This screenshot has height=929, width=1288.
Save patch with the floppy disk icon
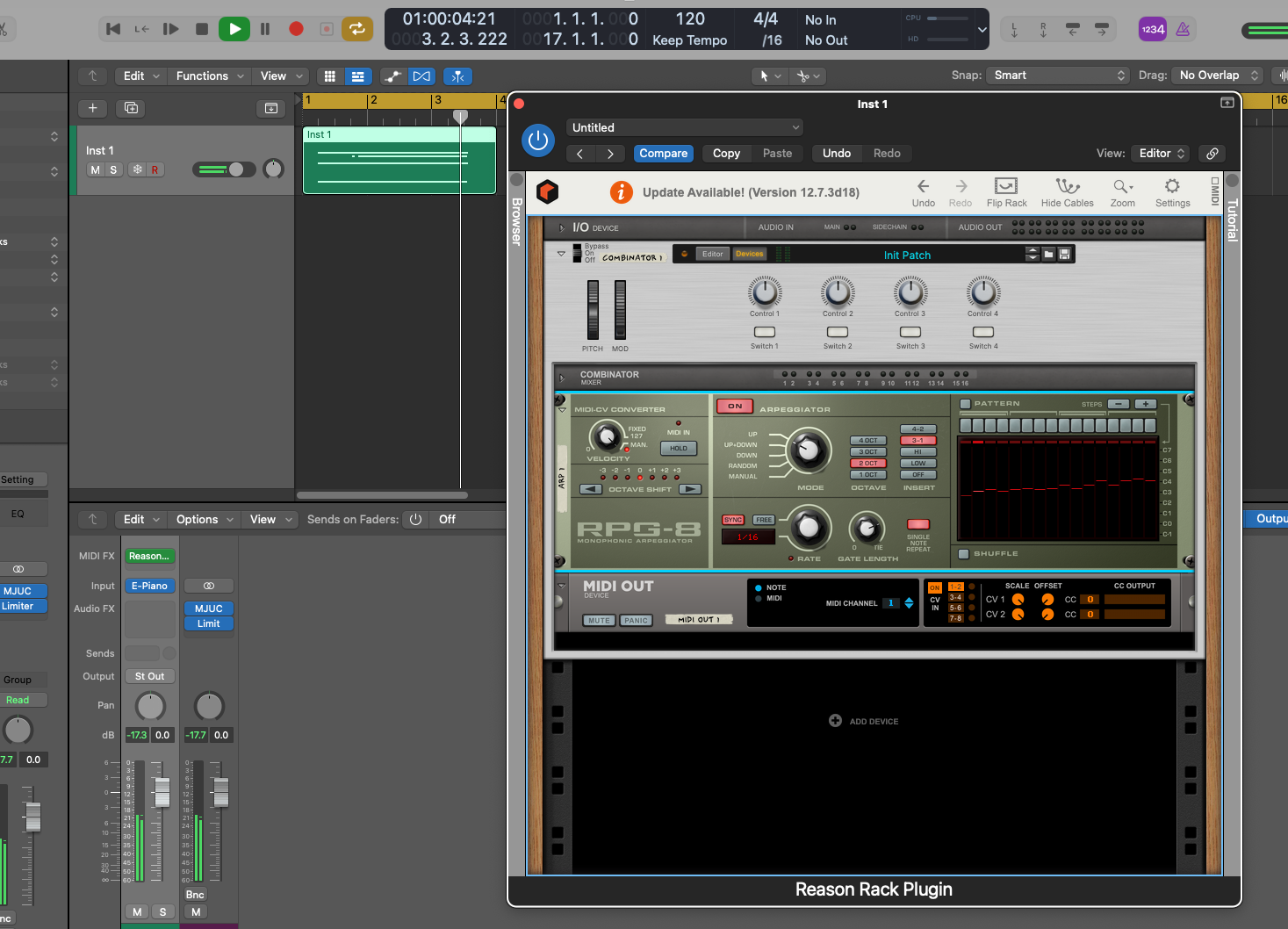1065,255
